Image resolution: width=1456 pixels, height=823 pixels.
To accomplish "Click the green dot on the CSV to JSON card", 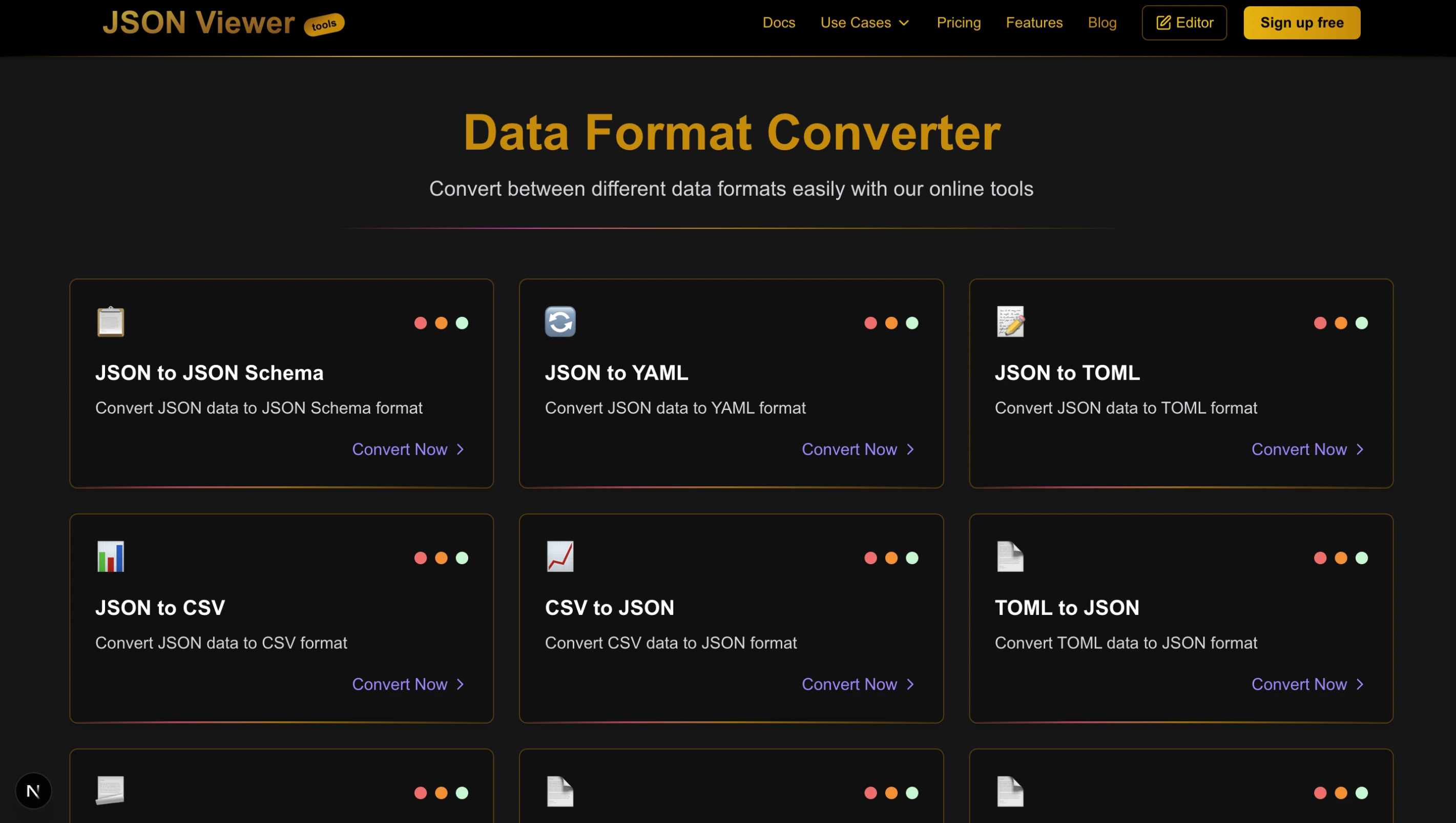I will pos(912,558).
